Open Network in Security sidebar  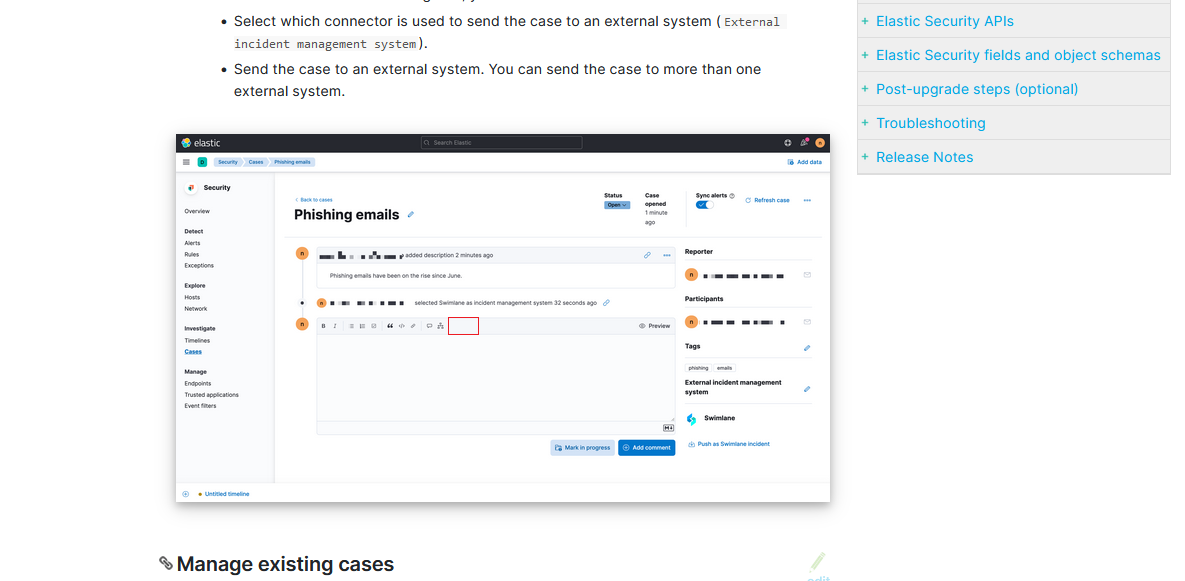tap(196, 309)
